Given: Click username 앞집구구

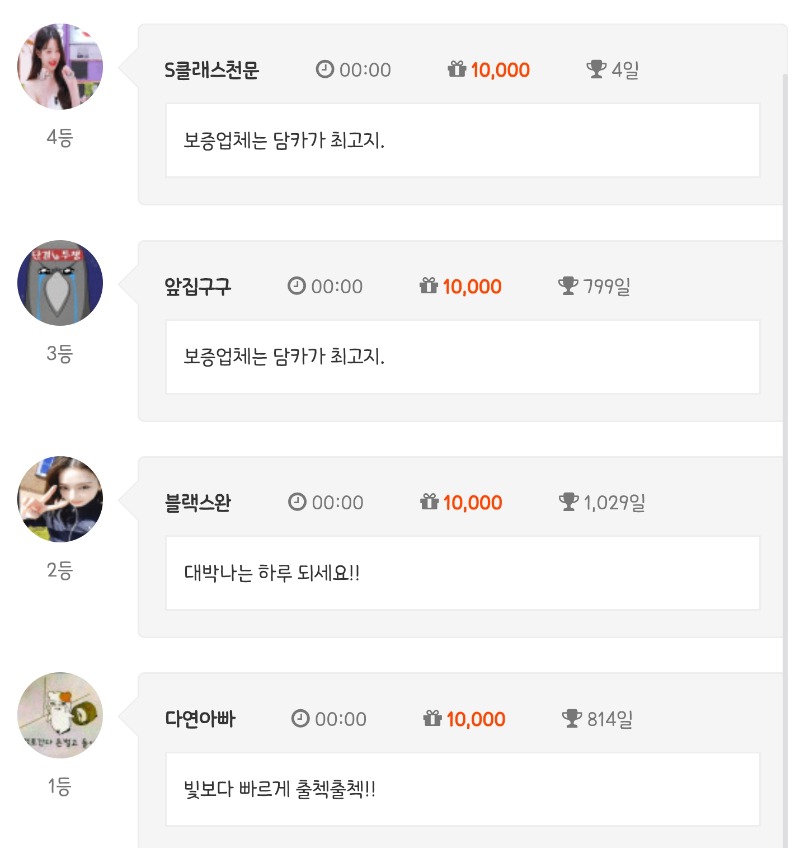Looking at the screenshot, I should click(x=198, y=286).
